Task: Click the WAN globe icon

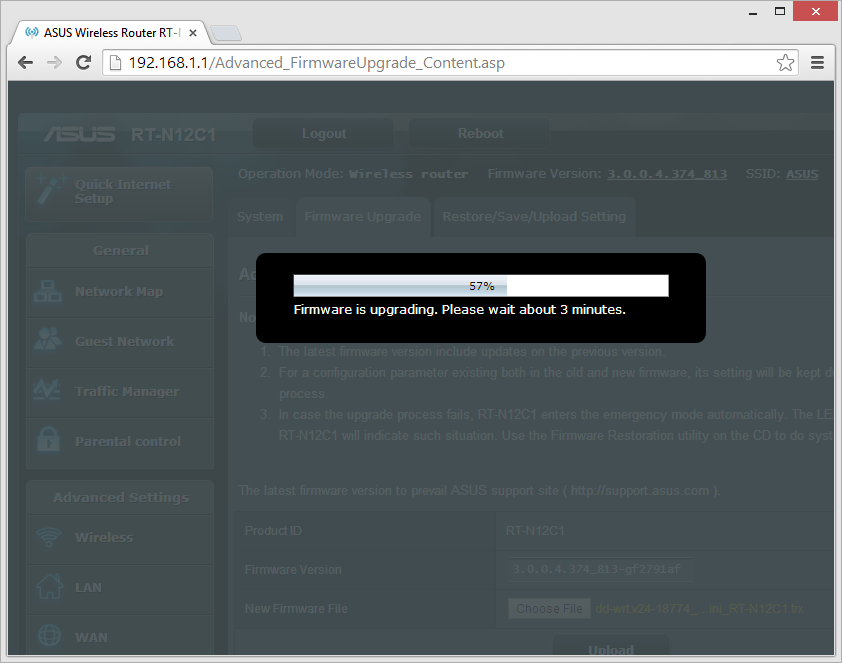Action: (49, 636)
